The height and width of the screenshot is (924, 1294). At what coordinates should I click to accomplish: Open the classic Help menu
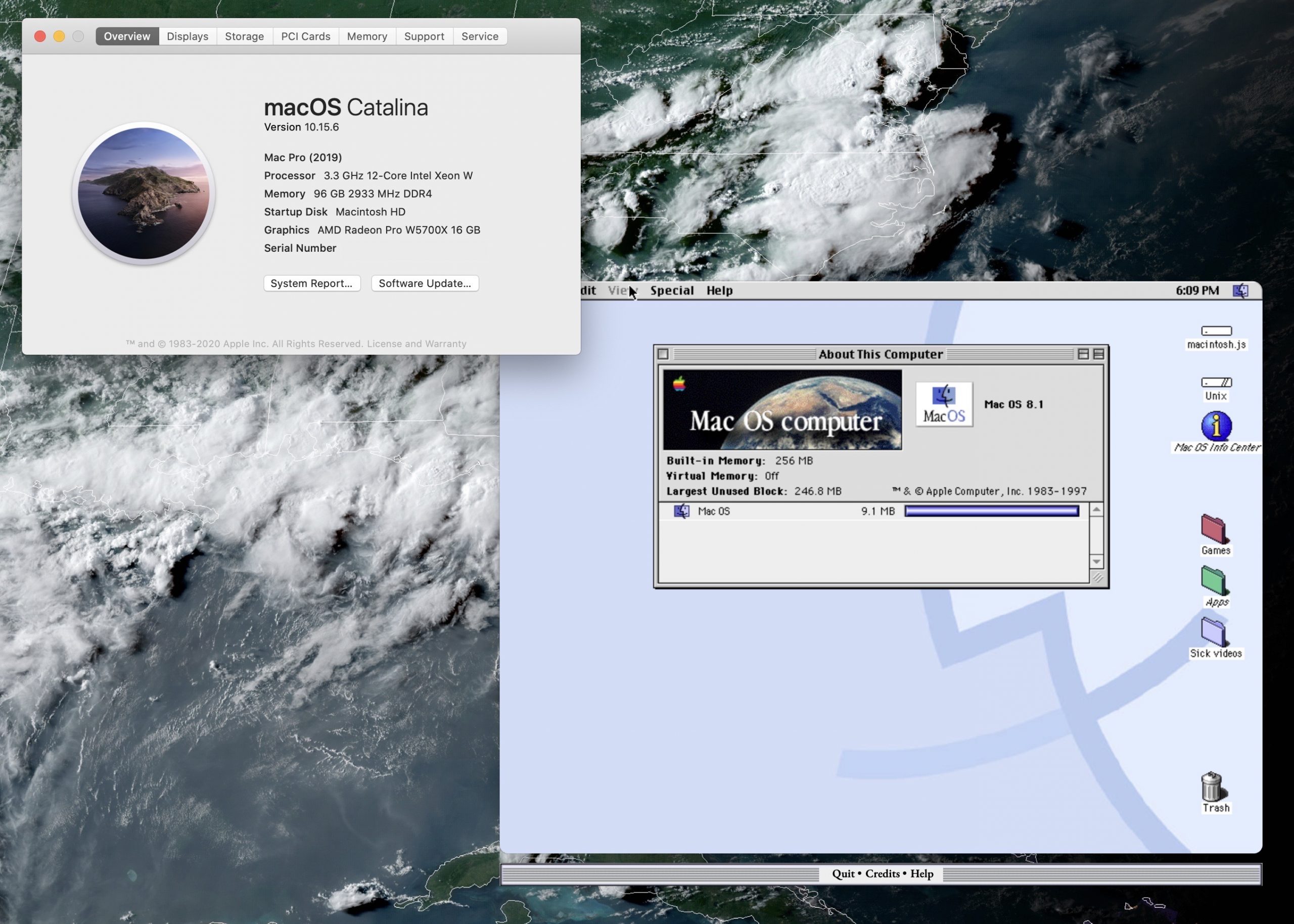(719, 291)
